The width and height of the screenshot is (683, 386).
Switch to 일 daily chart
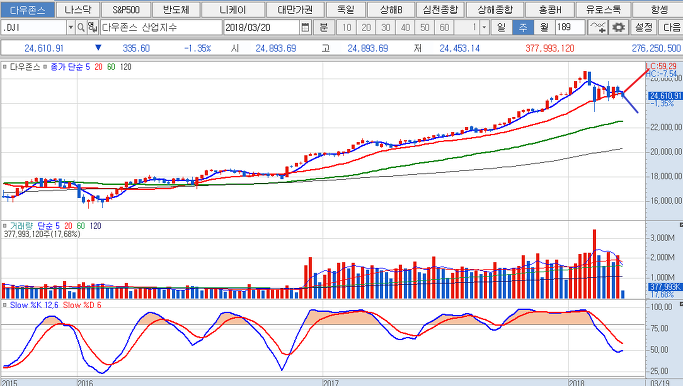pyautogui.click(x=501, y=27)
